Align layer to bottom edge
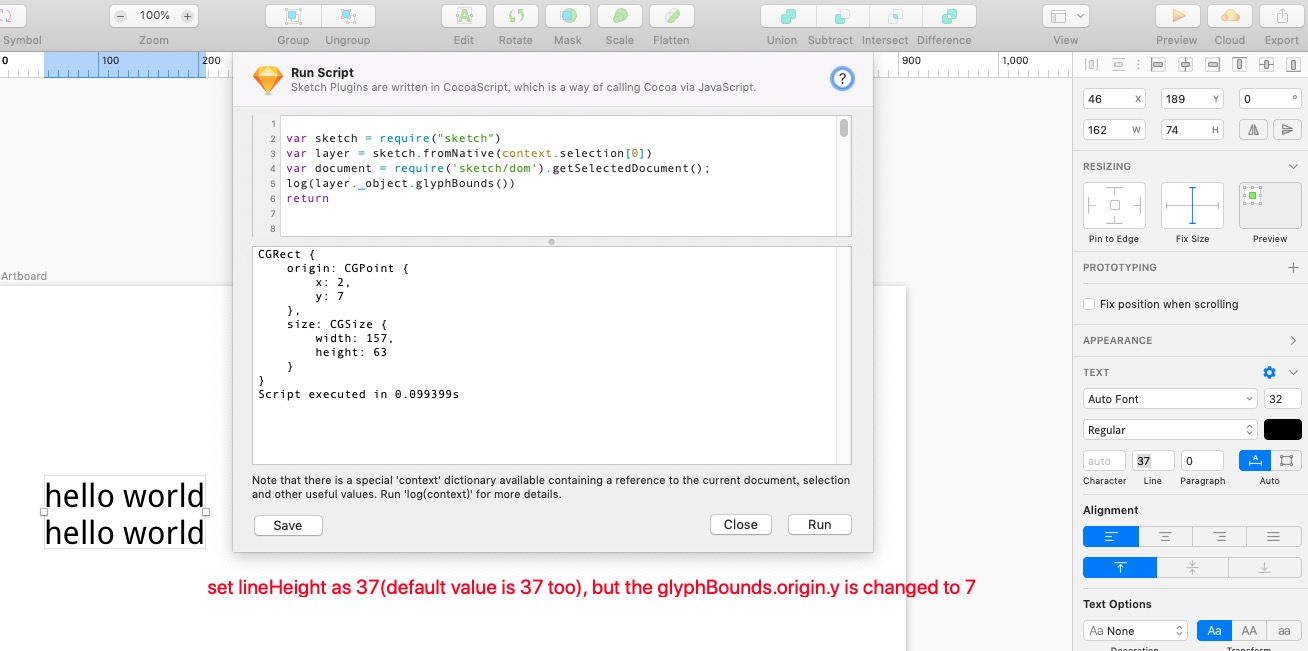Viewport: 1308px width, 651px height. tap(1294, 64)
